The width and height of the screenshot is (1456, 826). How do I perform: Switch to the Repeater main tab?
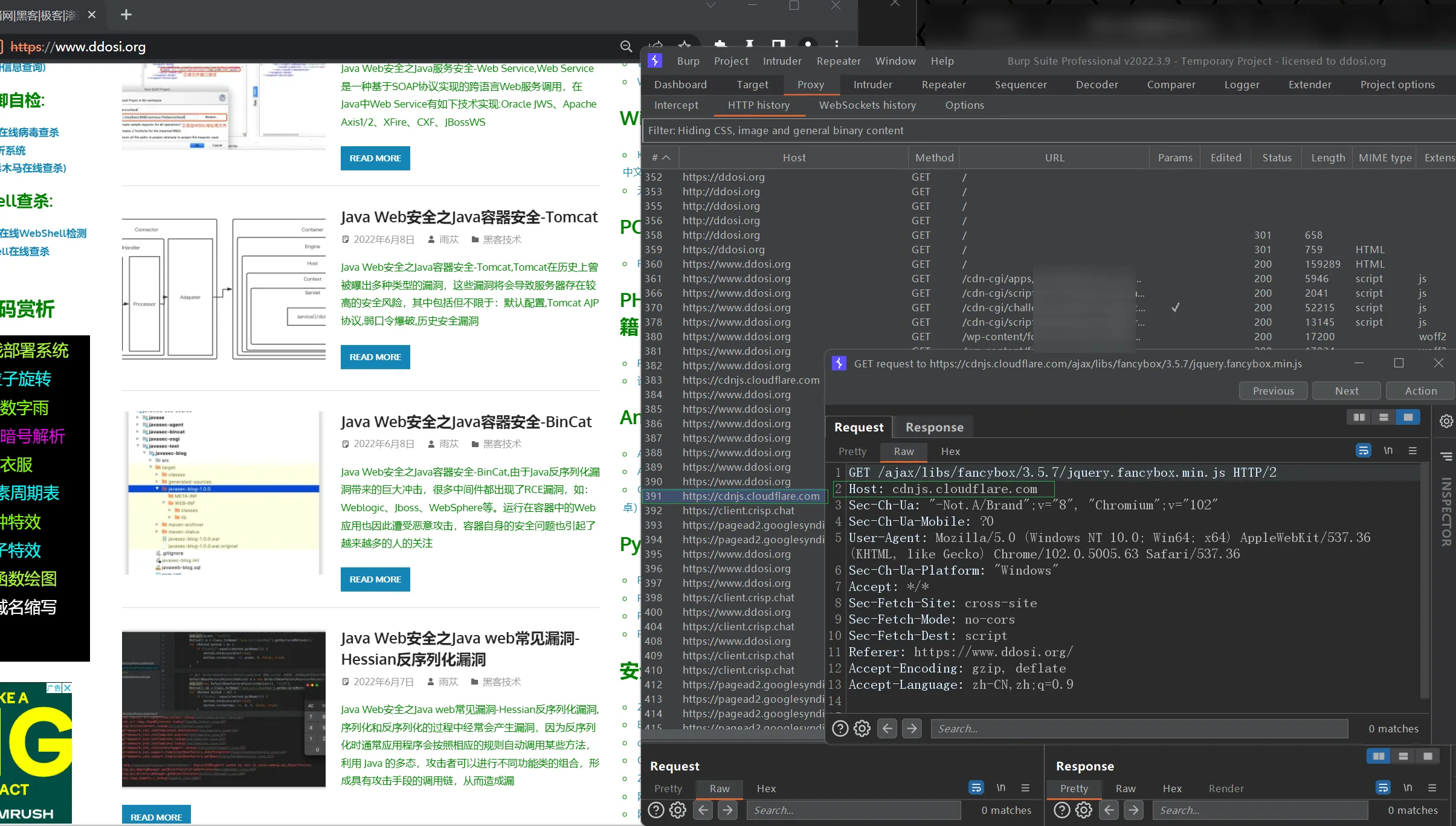(944, 85)
